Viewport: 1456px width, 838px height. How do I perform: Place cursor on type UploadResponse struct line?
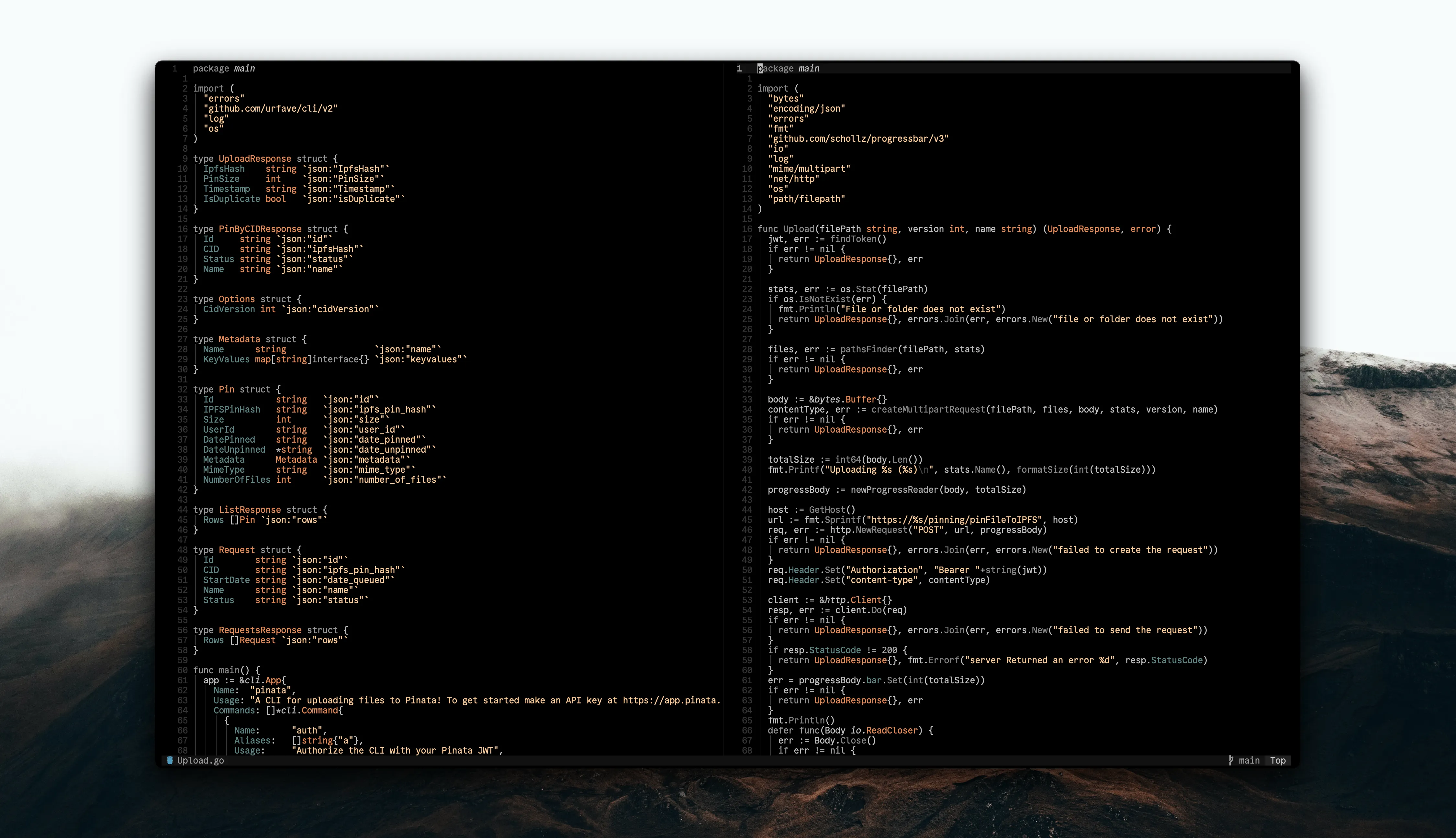(x=265, y=158)
